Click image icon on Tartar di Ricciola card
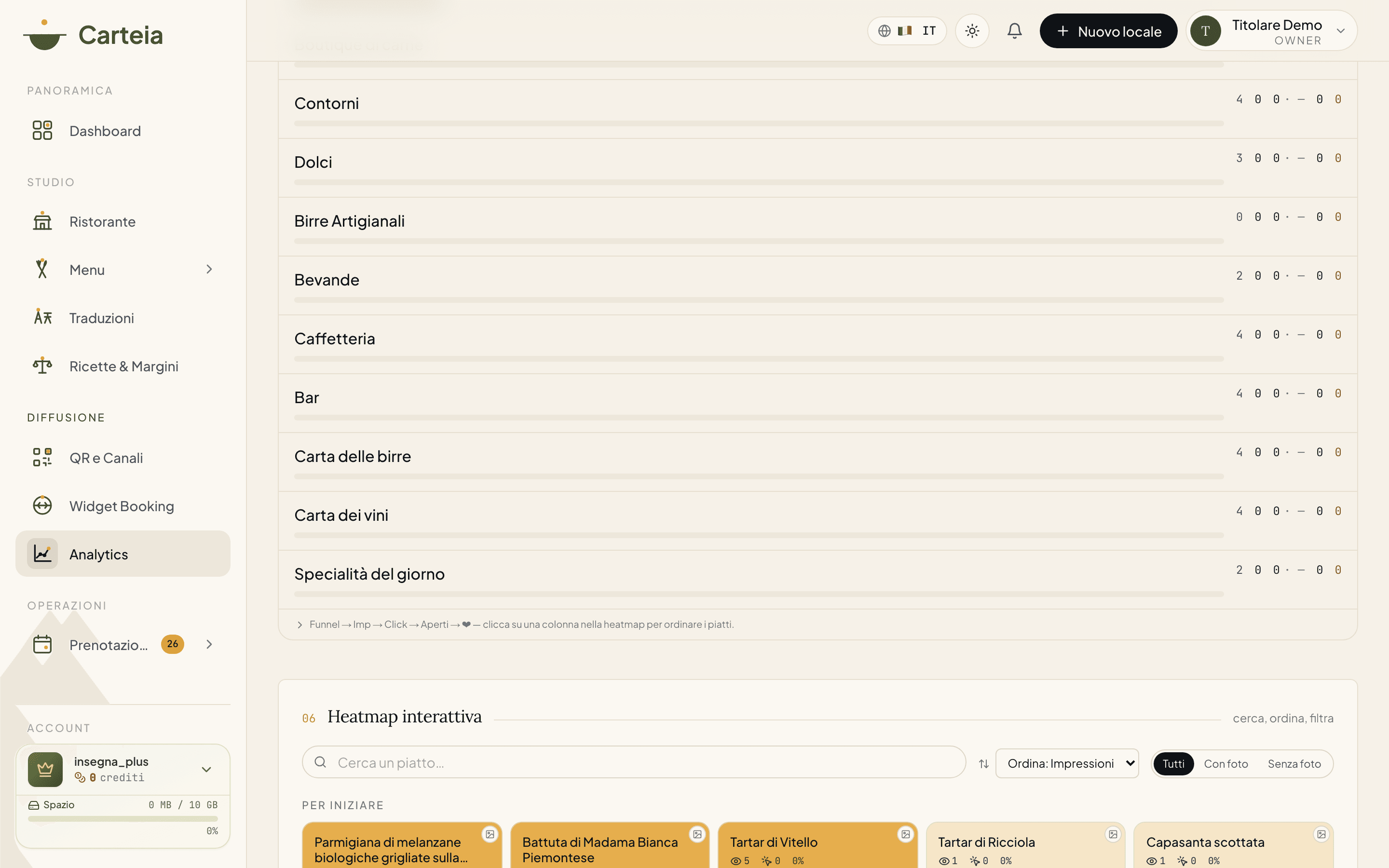 pos(1113,834)
